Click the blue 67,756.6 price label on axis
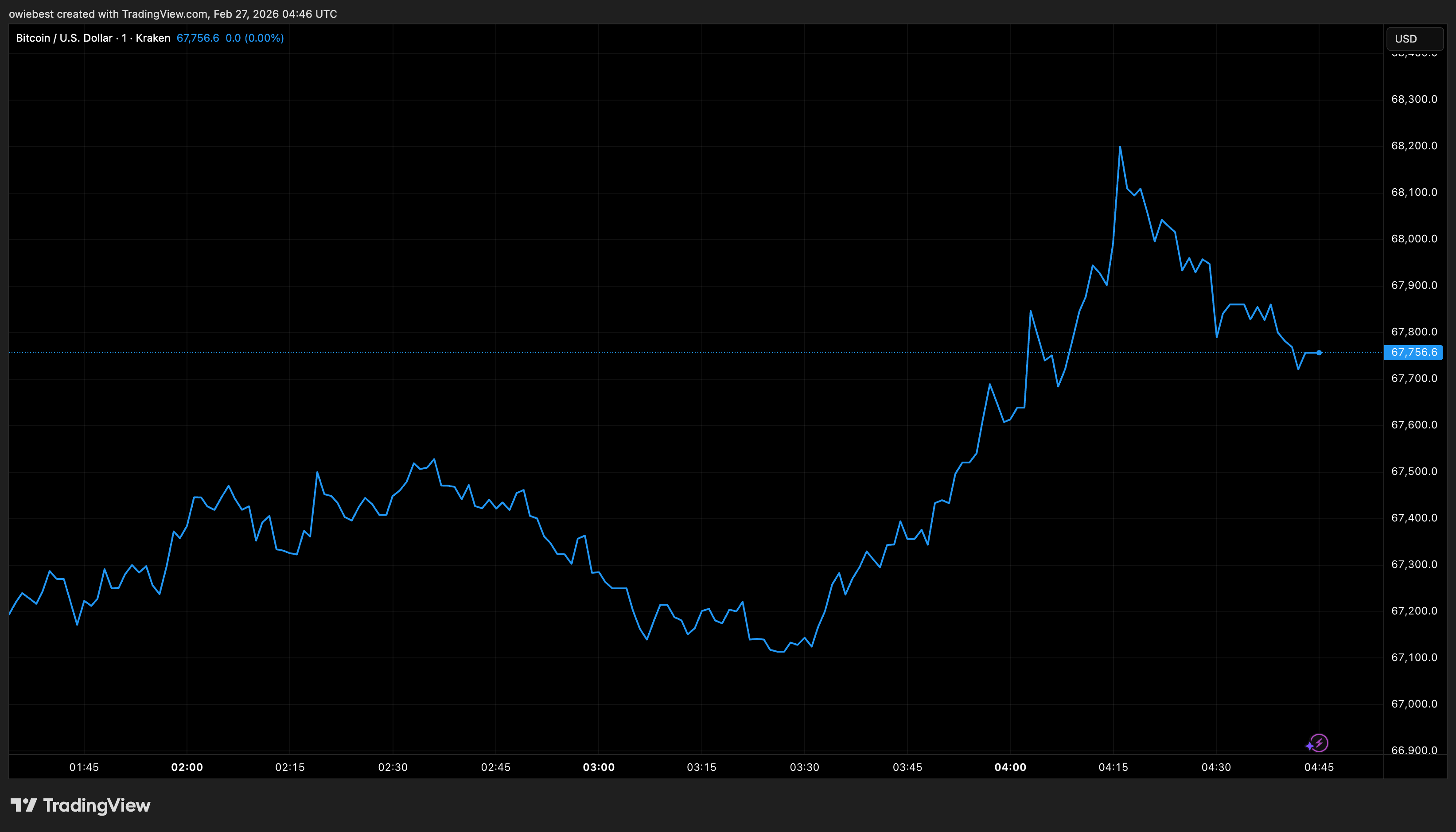The width and height of the screenshot is (1456, 832). [1413, 353]
